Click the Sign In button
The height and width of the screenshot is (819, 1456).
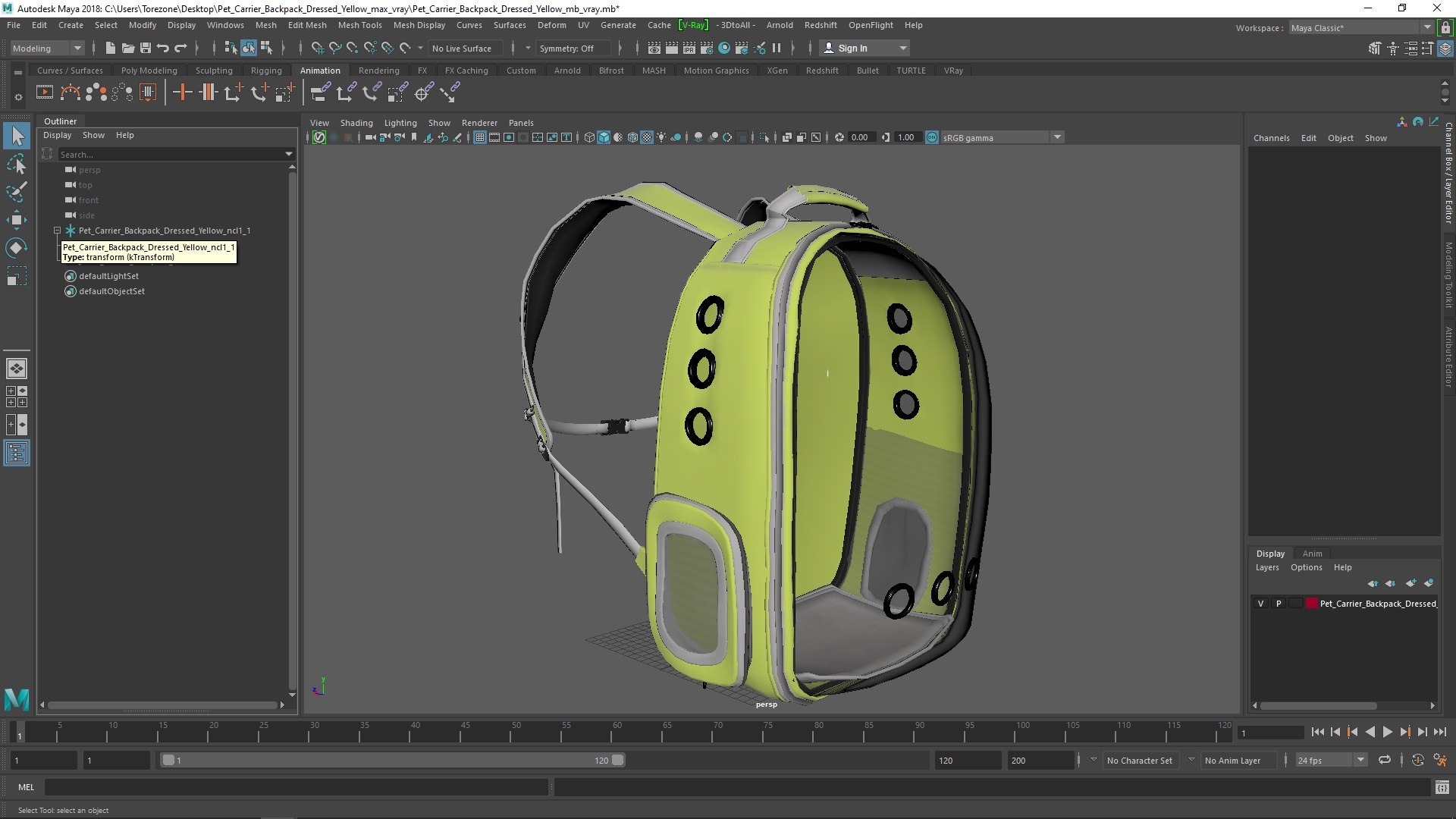click(865, 48)
